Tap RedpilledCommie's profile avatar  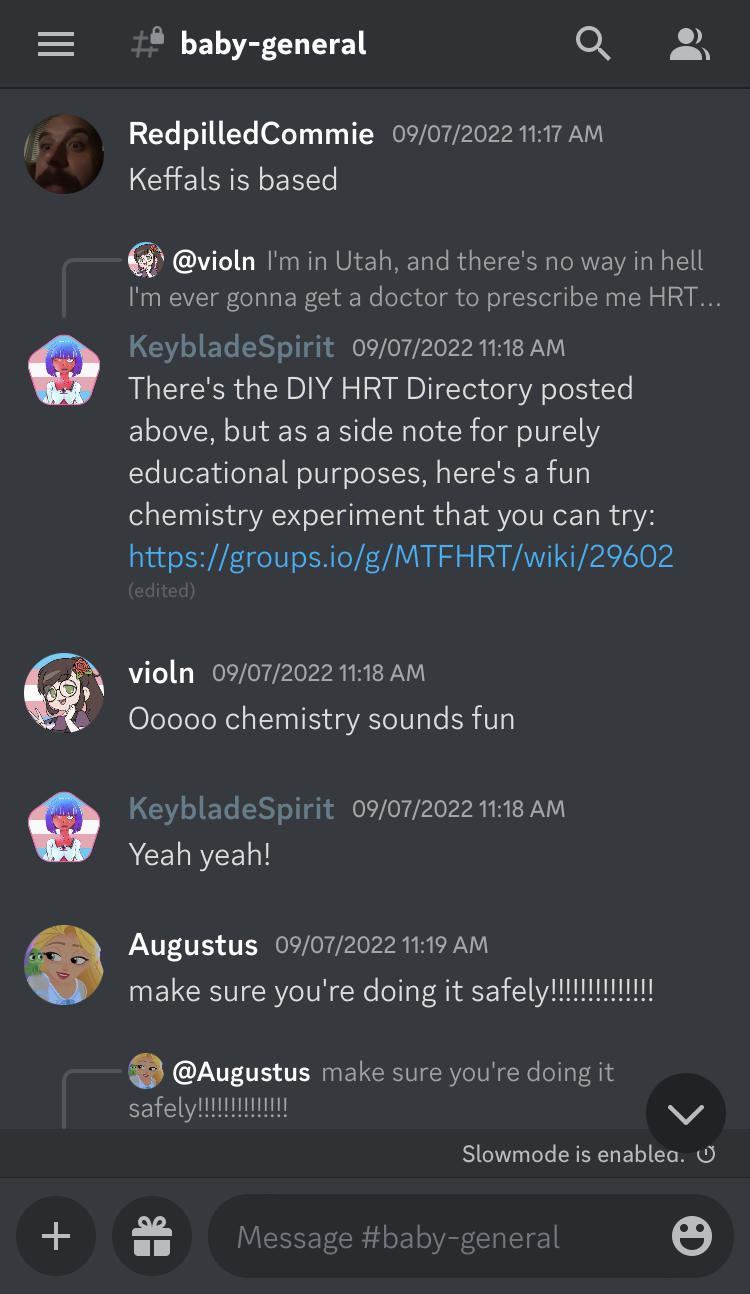click(64, 154)
